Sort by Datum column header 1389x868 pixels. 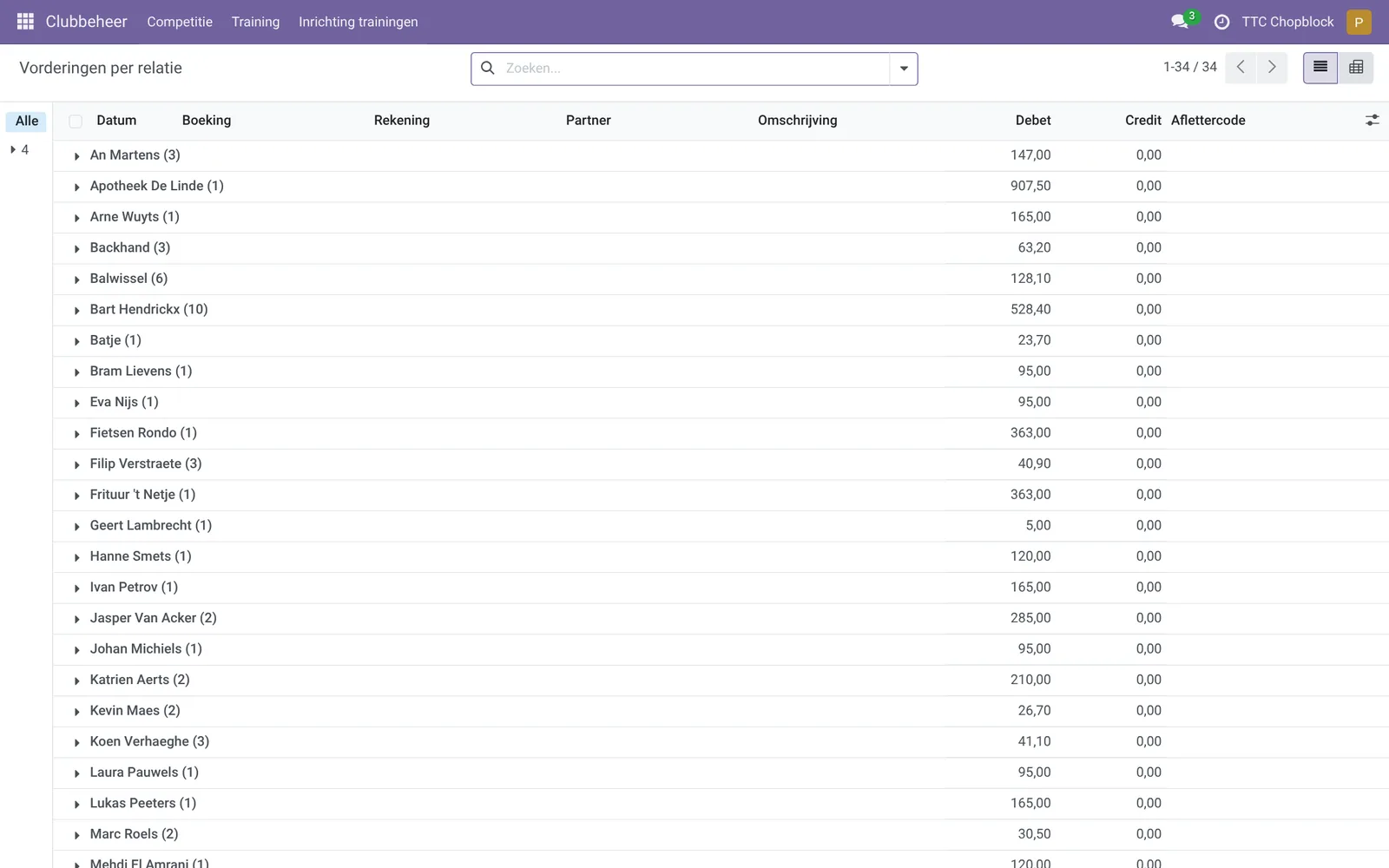click(x=116, y=121)
